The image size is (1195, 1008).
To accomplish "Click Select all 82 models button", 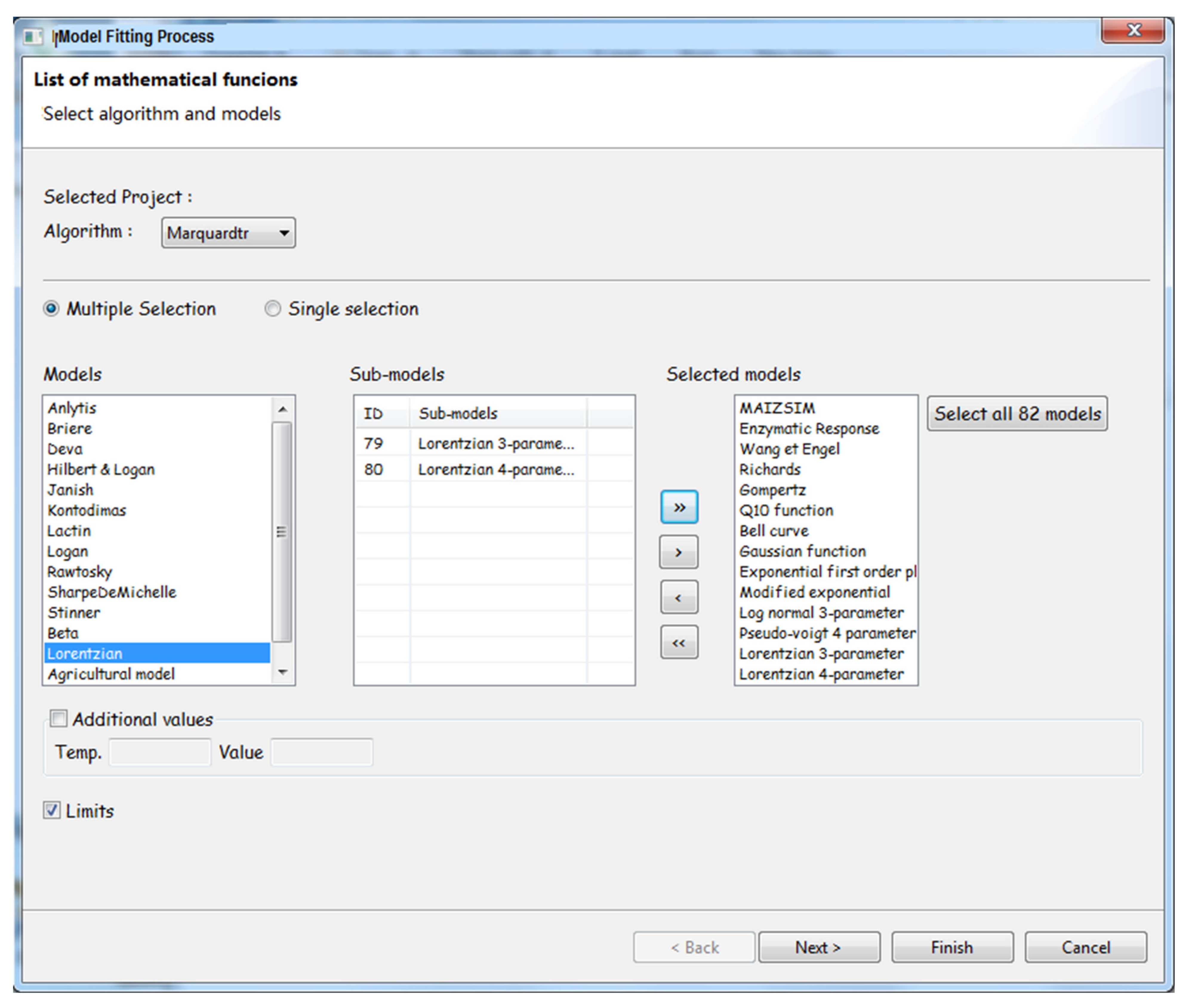I will (x=1017, y=413).
